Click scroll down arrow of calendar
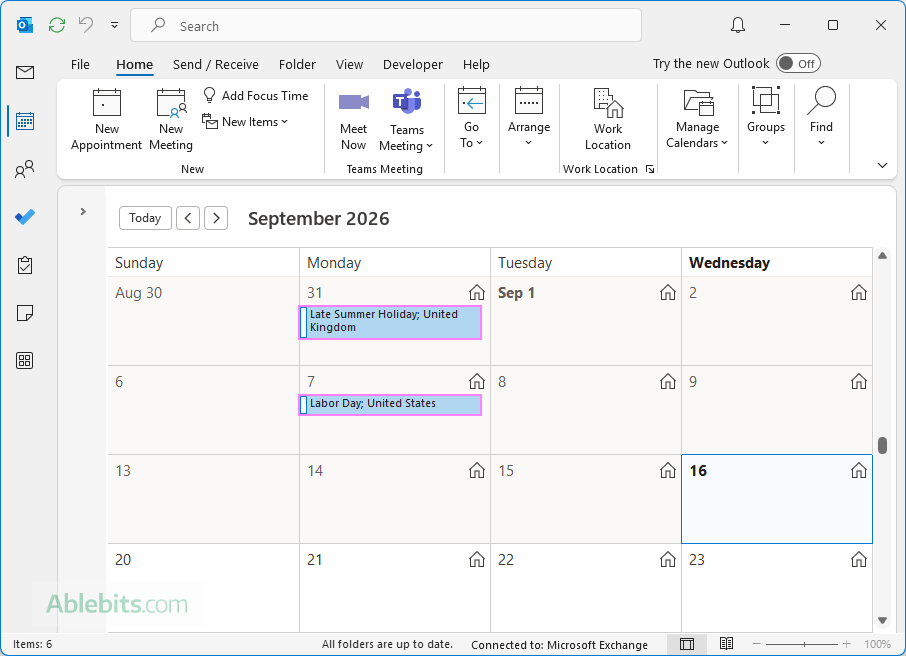 click(x=882, y=620)
